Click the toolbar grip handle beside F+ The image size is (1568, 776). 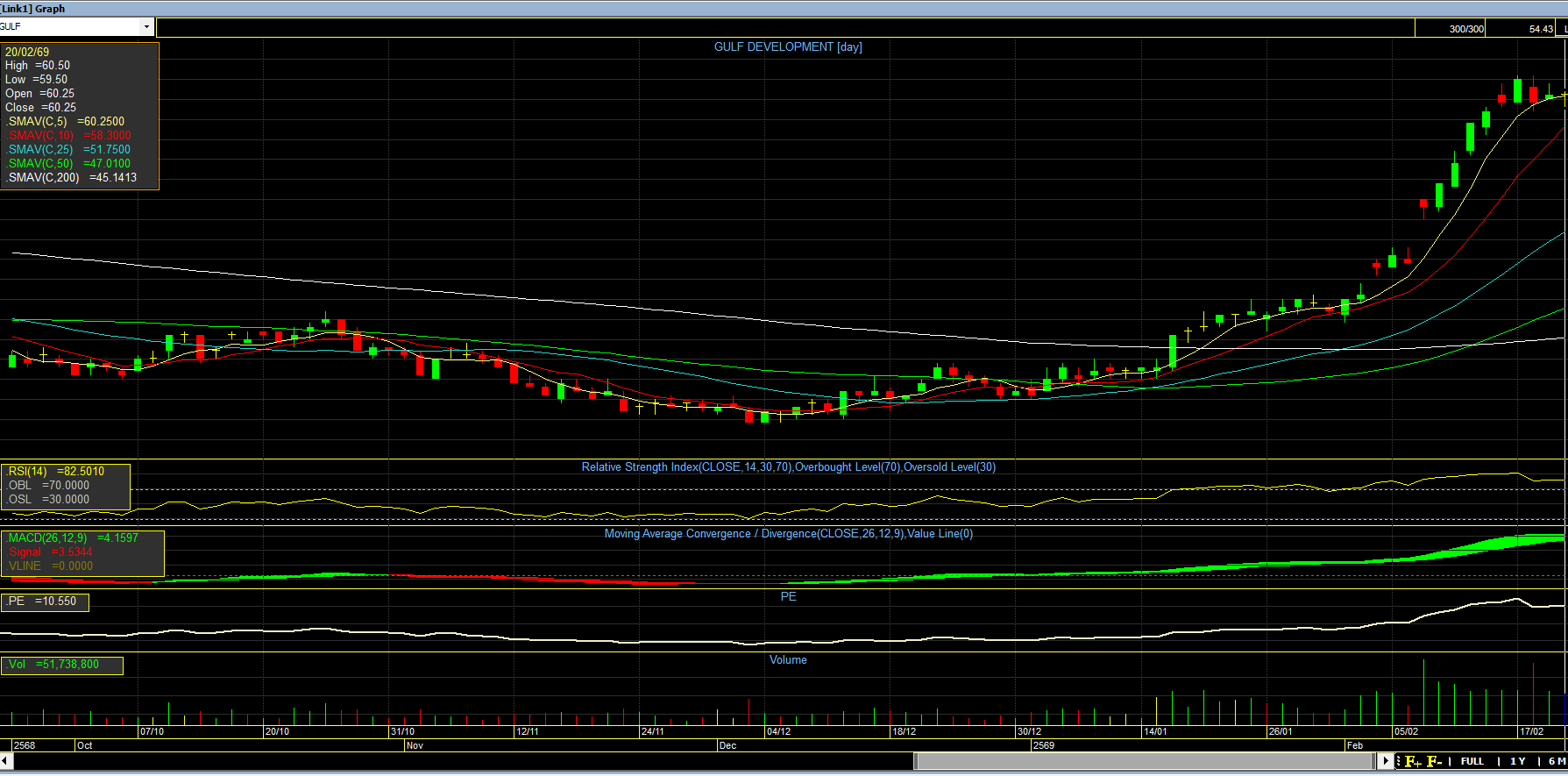(x=1398, y=761)
